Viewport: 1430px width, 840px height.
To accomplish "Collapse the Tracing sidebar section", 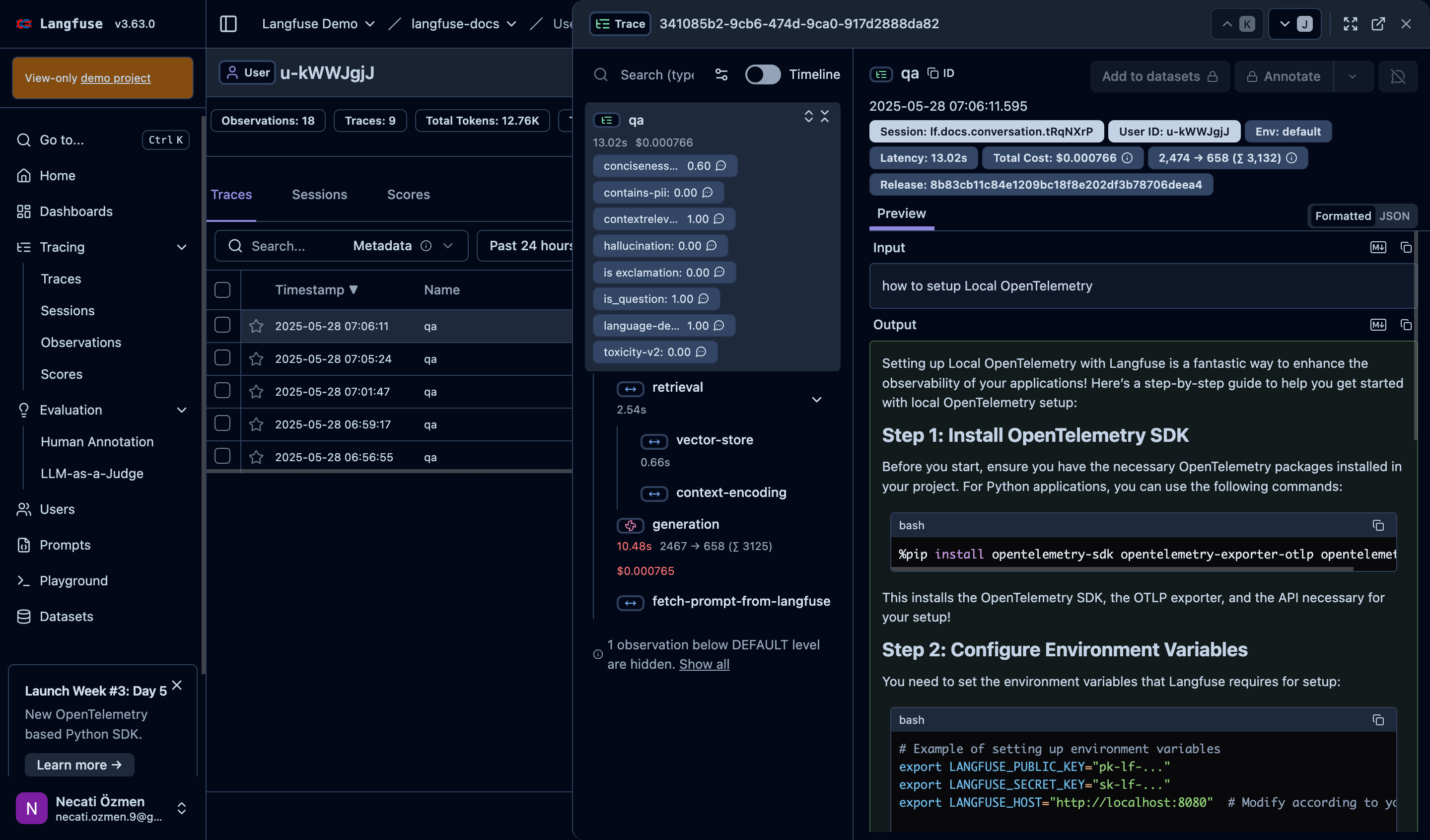I will (182, 247).
